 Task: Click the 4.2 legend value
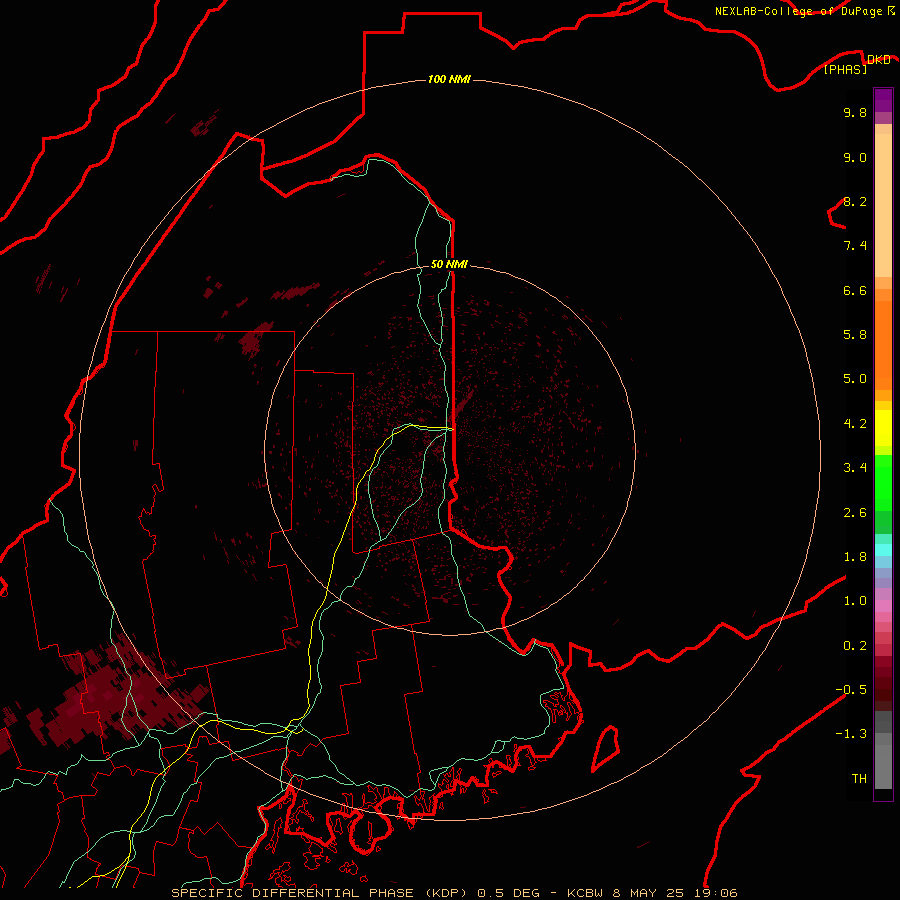(x=855, y=424)
